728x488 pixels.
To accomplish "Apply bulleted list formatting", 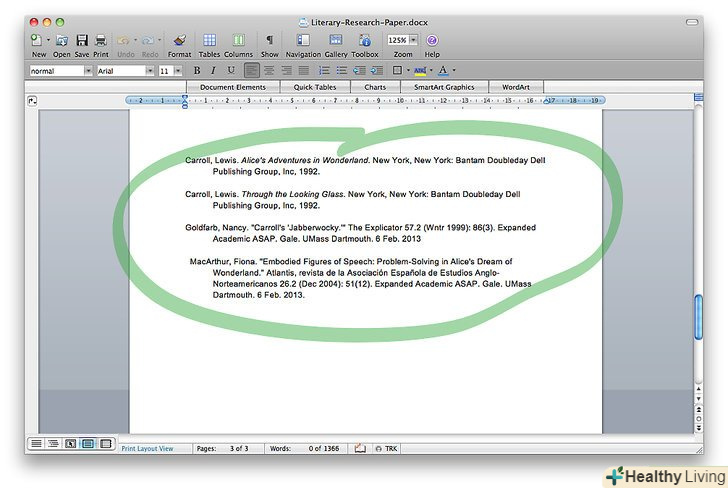I will coord(342,71).
